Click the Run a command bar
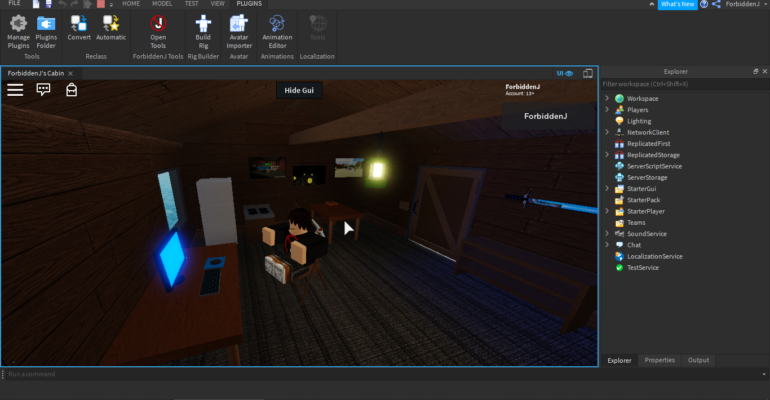770x400 pixels. coord(382,374)
